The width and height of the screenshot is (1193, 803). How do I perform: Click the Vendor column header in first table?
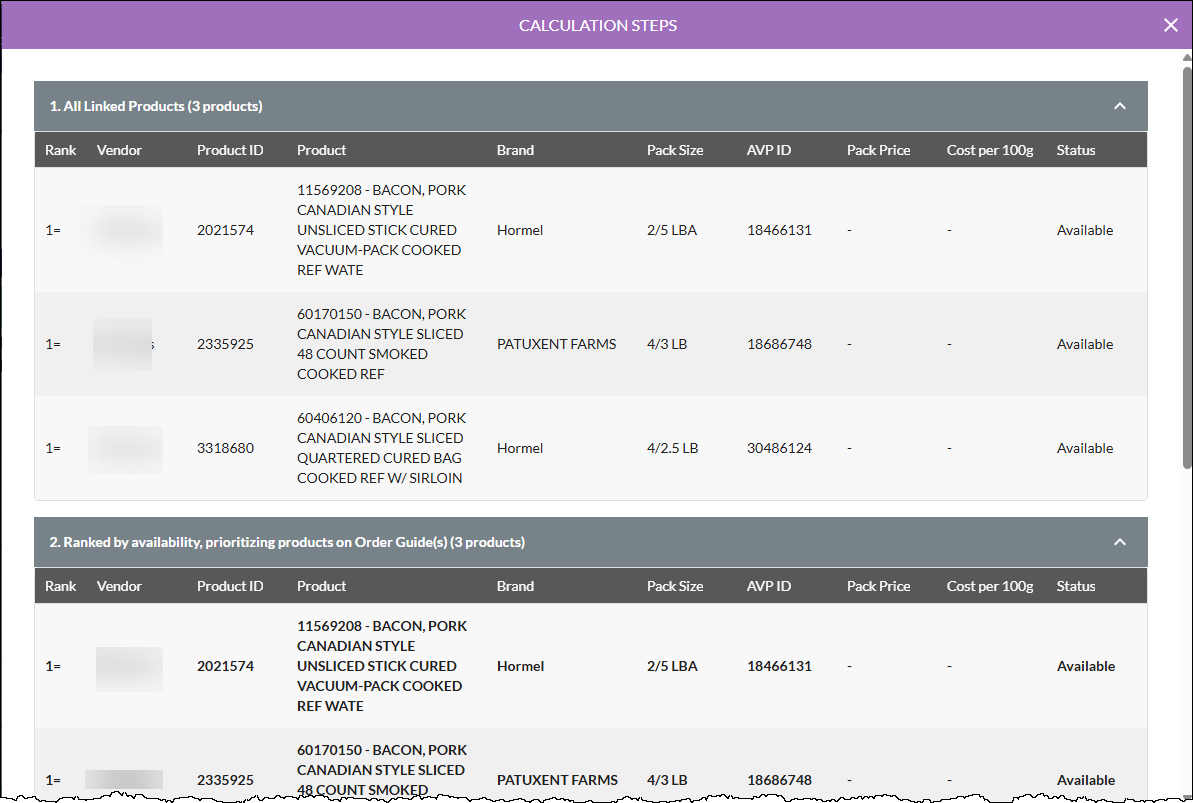(x=119, y=150)
